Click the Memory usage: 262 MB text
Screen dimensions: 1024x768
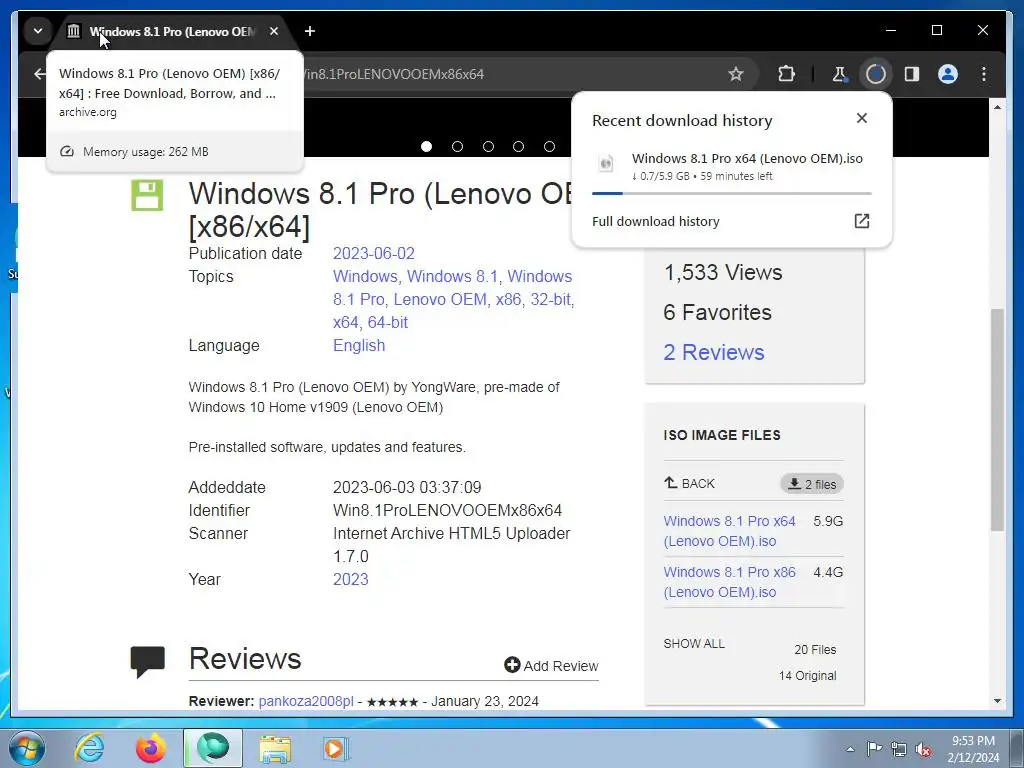point(146,152)
